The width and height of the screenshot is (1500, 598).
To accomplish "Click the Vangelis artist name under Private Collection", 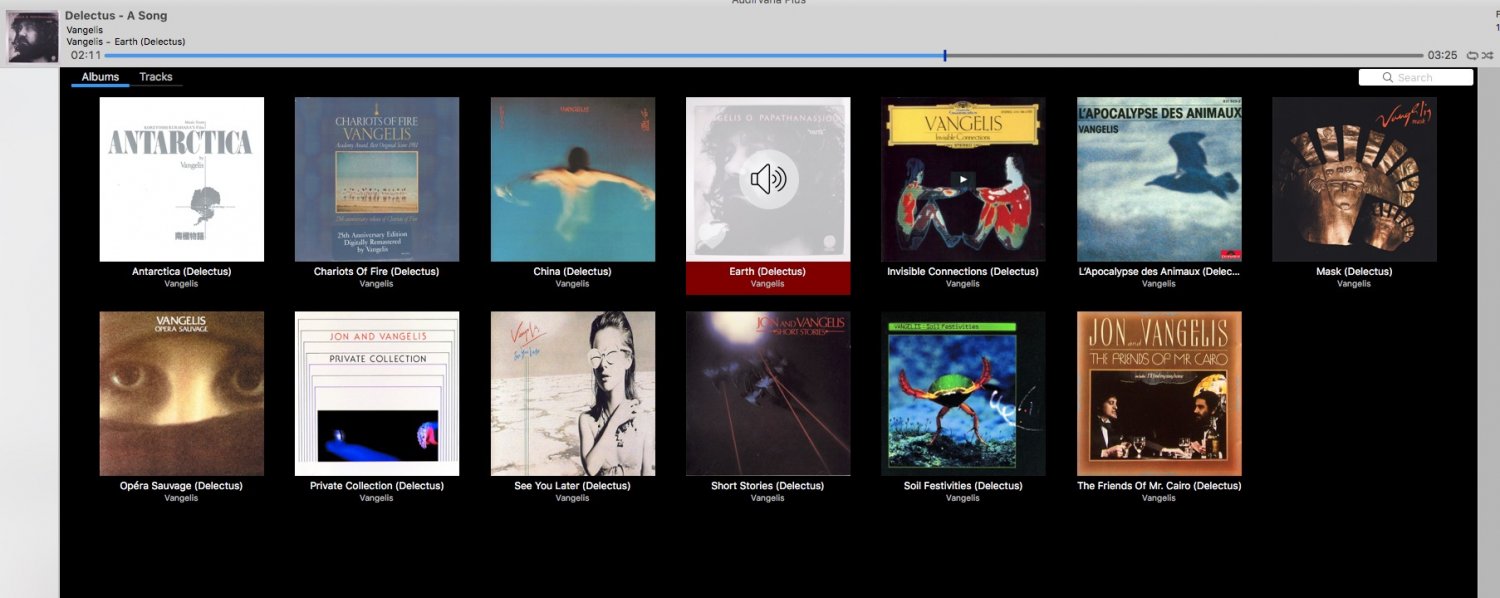I will pyautogui.click(x=377, y=498).
